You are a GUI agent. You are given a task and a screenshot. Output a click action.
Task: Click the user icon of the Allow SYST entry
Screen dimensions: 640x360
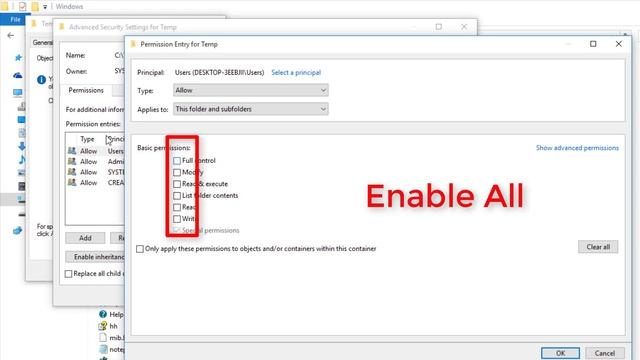72,172
